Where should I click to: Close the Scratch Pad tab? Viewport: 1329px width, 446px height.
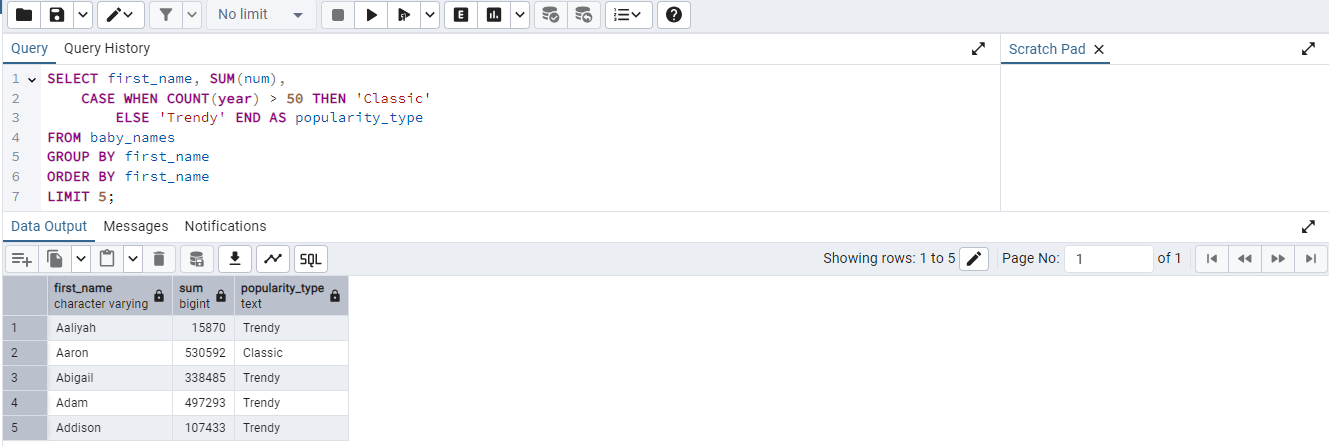[x=1099, y=49]
